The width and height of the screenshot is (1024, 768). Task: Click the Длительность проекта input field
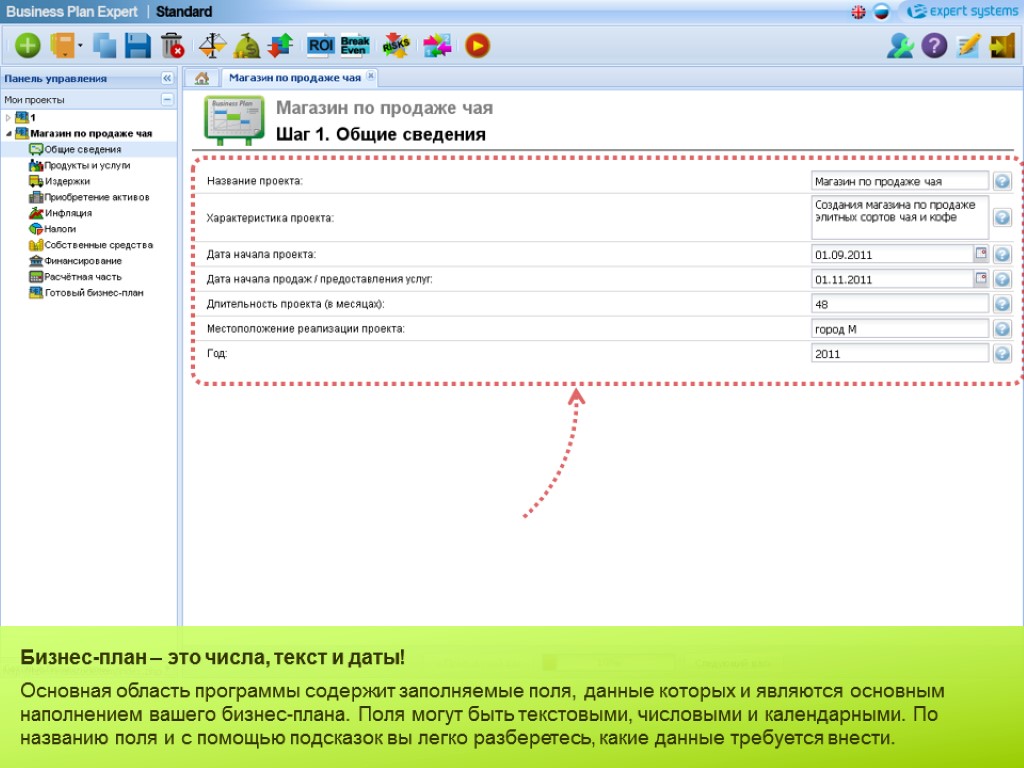(x=900, y=304)
